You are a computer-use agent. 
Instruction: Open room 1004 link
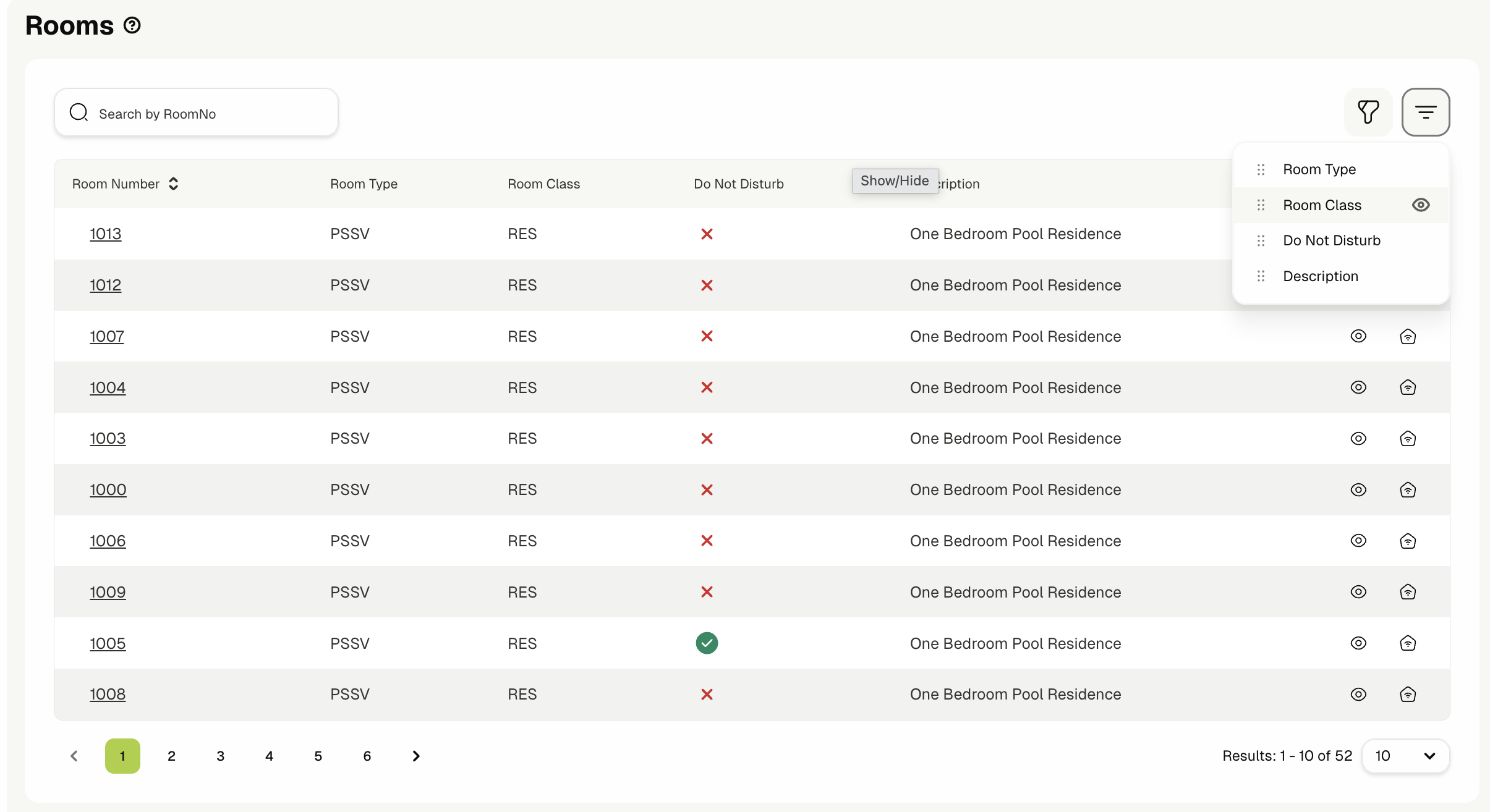click(108, 387)
